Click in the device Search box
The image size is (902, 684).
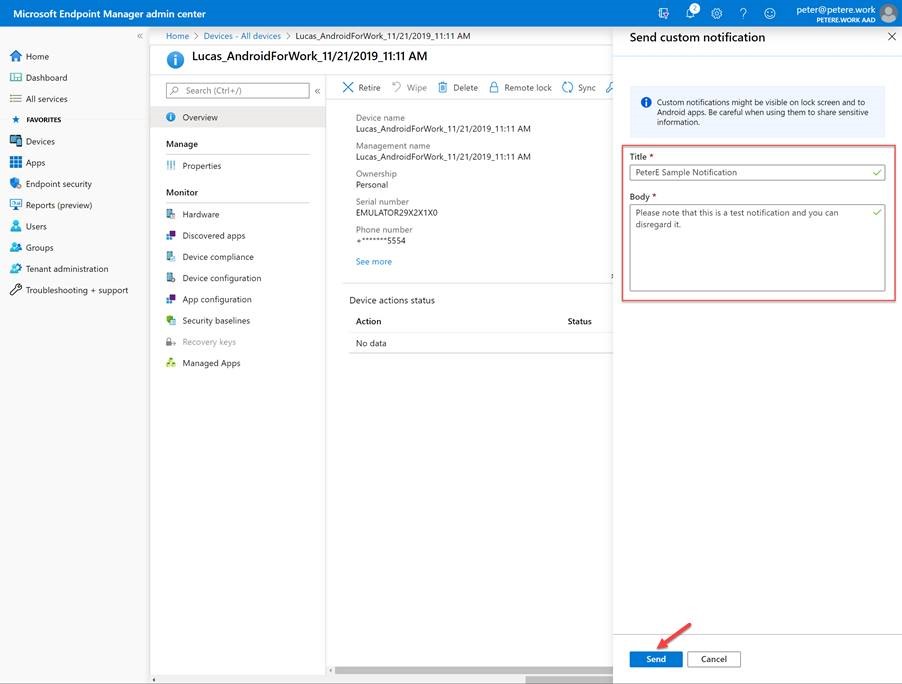click(244, 91)
